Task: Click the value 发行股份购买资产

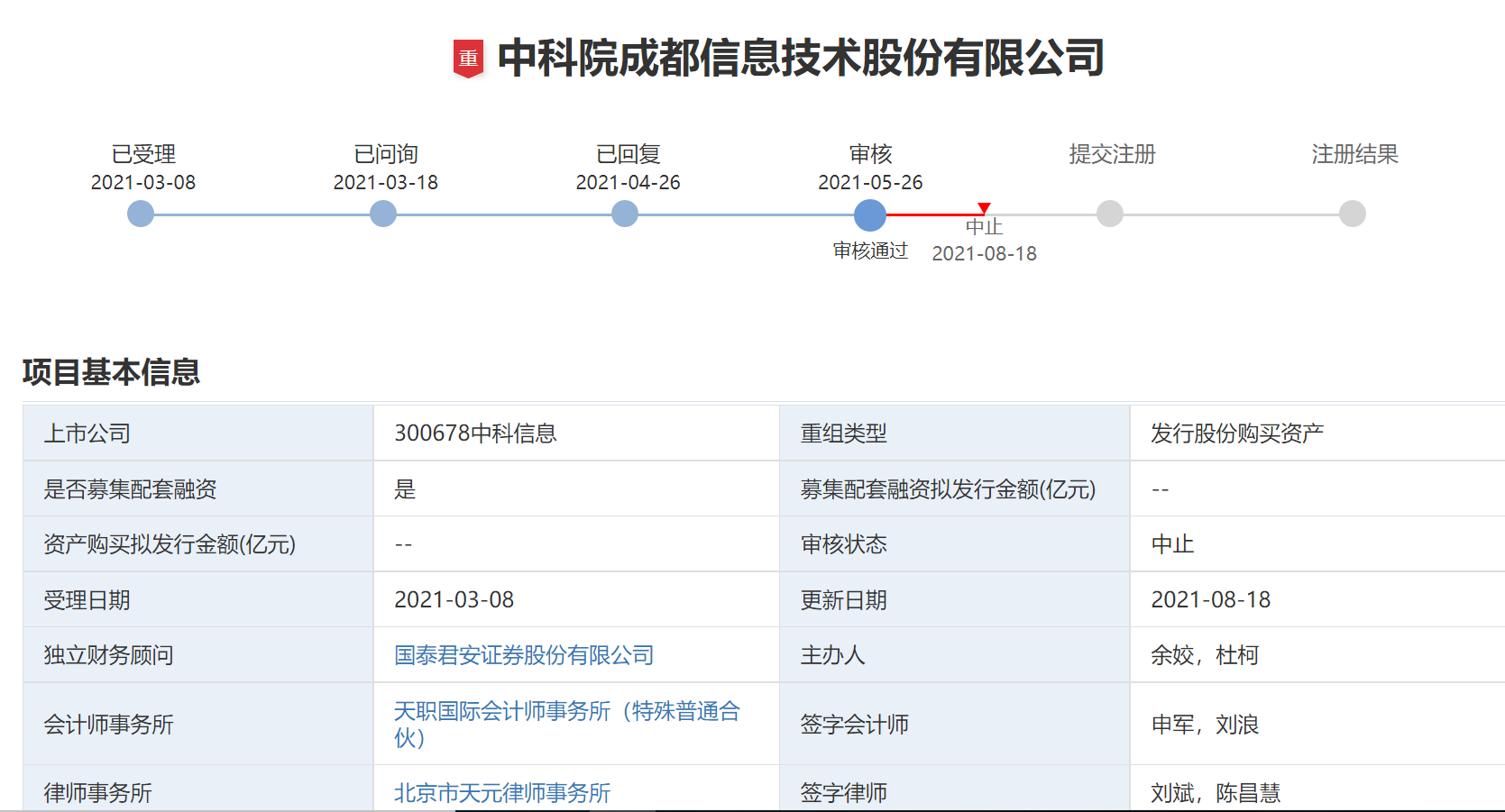Action: tap(1237, 433)
